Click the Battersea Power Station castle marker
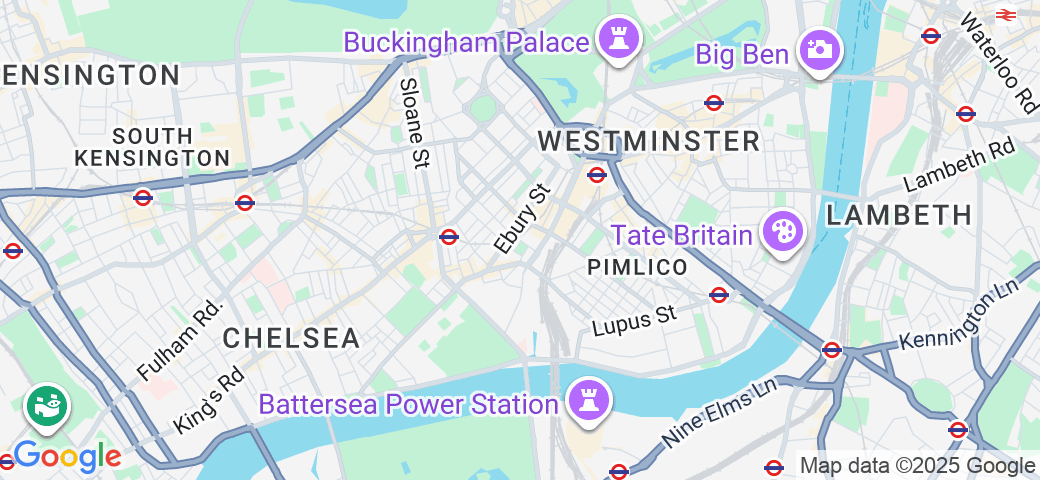The width and height of the screenshot is (1040, 480). [588, 401]
